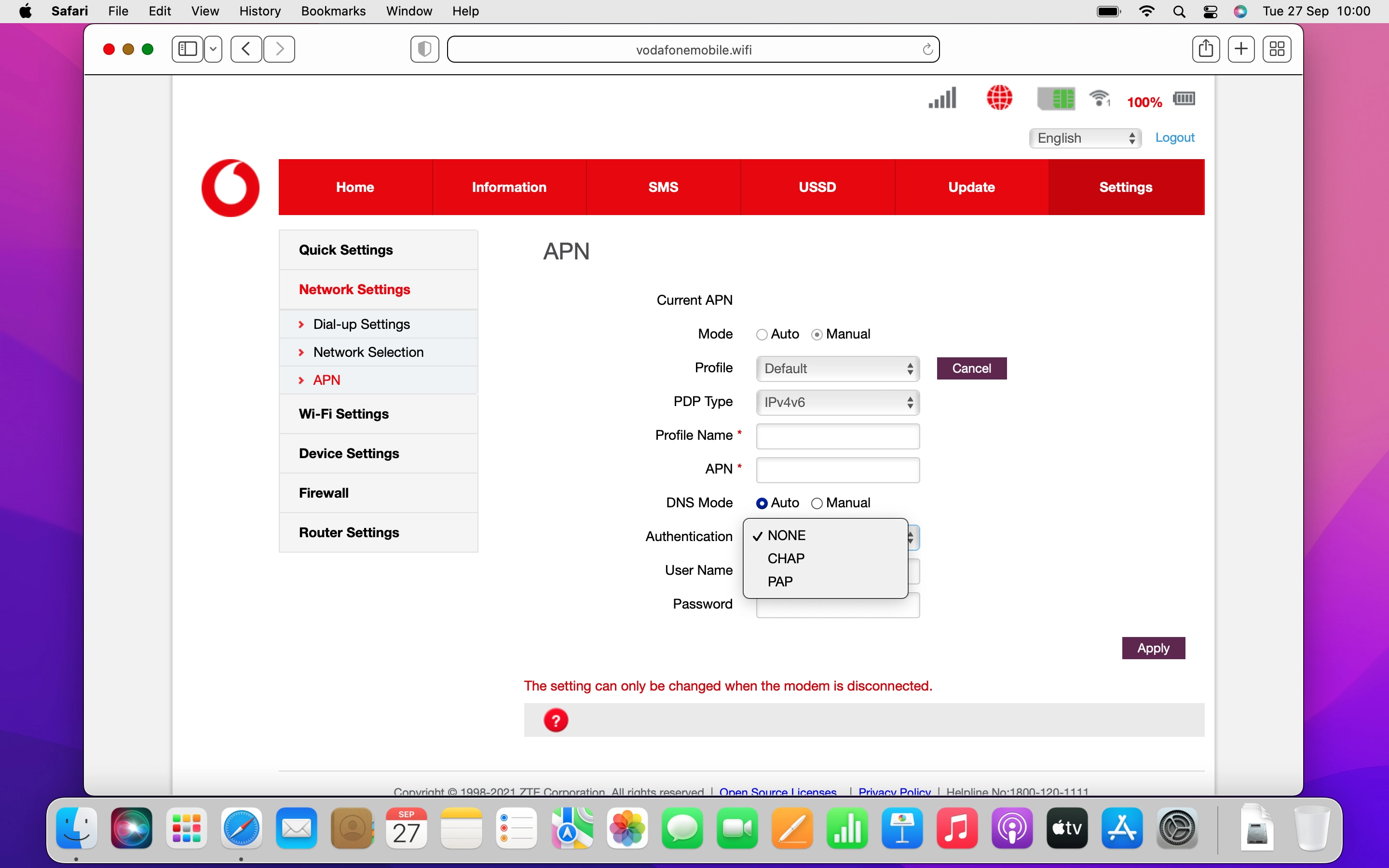The image size is (1389, 868).
Task: Click the signal strength indicator icon
Action: point(941,98)
